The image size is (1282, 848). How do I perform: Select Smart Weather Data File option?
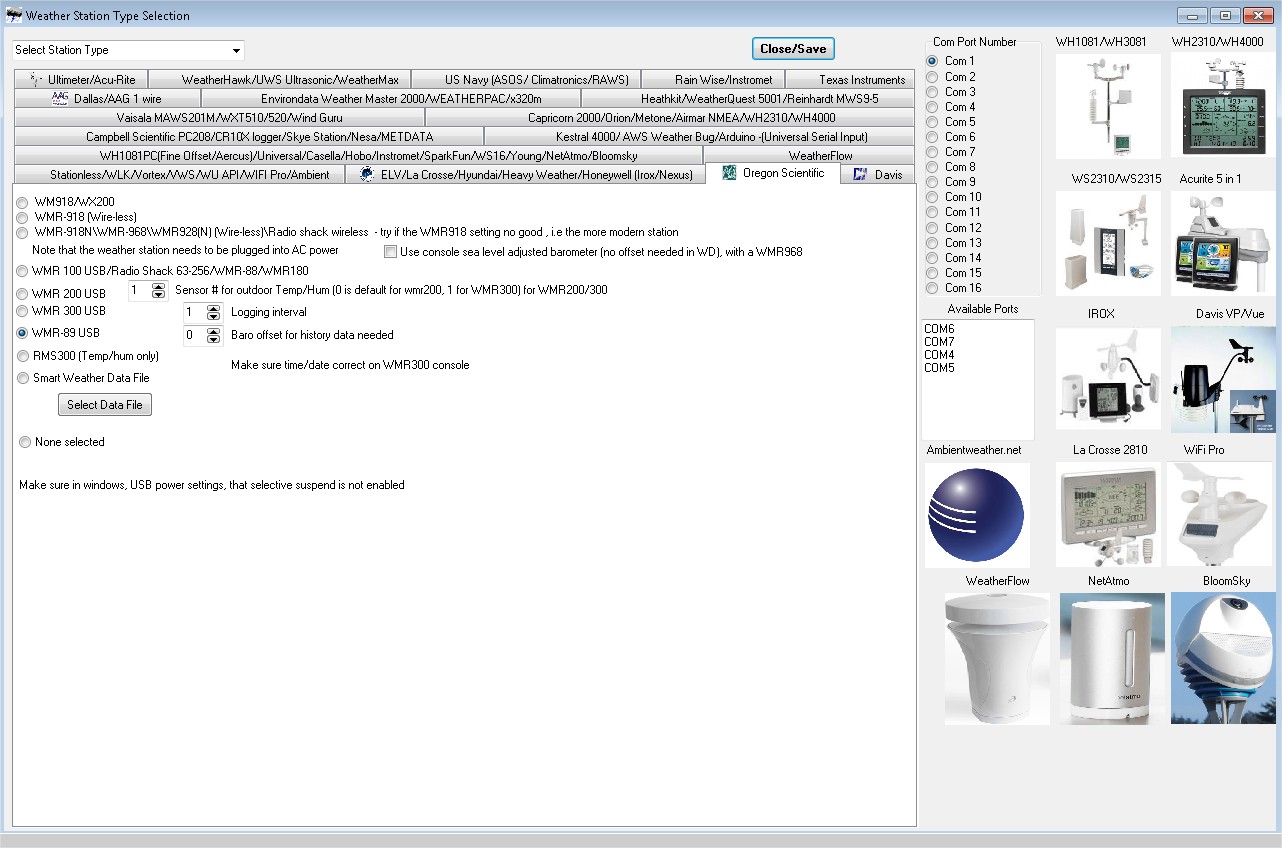click(x=23, y=378)
